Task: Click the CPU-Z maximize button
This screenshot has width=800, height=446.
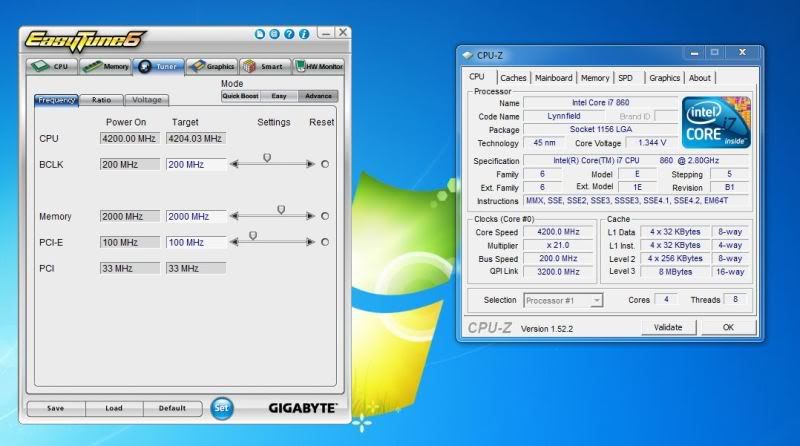Action: pyautogui.click(x=714, y=53)
